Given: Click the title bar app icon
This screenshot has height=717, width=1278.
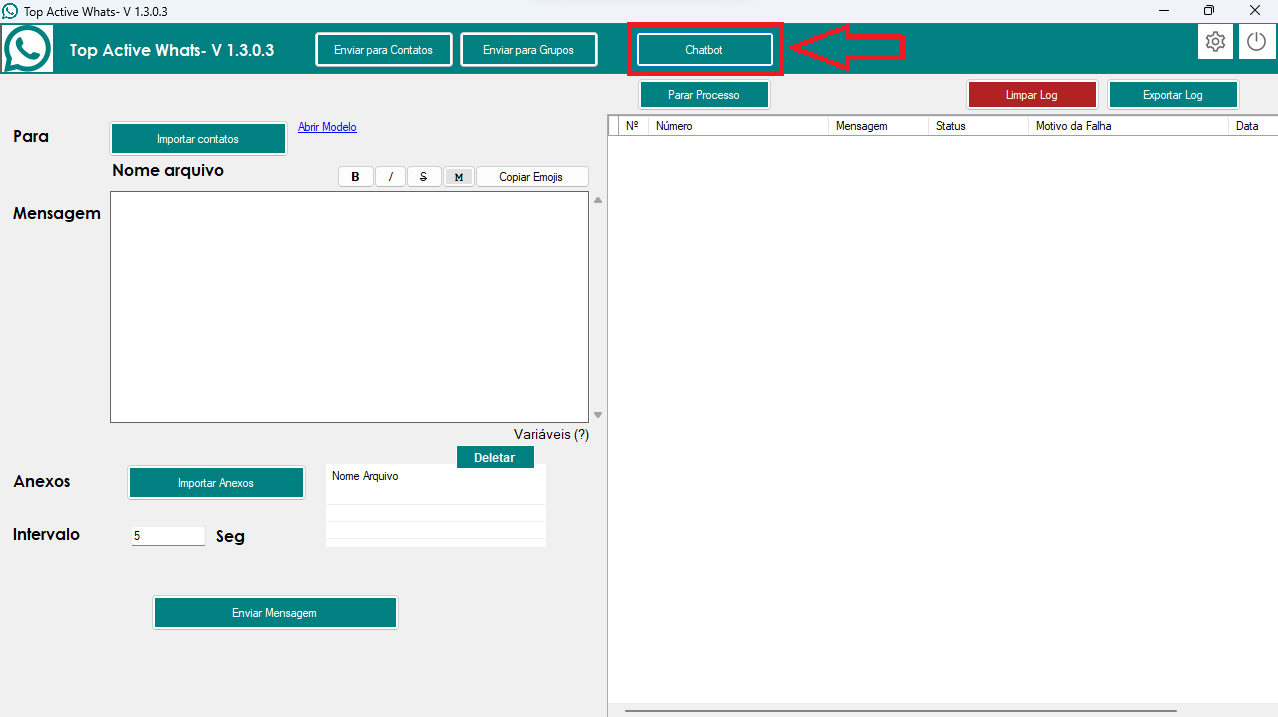Looking at the screenshot, I should point(10,11).
